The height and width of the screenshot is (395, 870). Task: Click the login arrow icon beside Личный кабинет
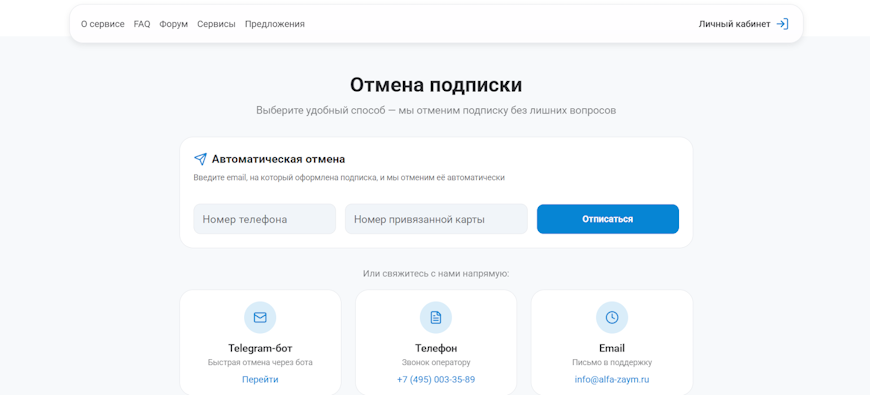click(x=782, y=24)
